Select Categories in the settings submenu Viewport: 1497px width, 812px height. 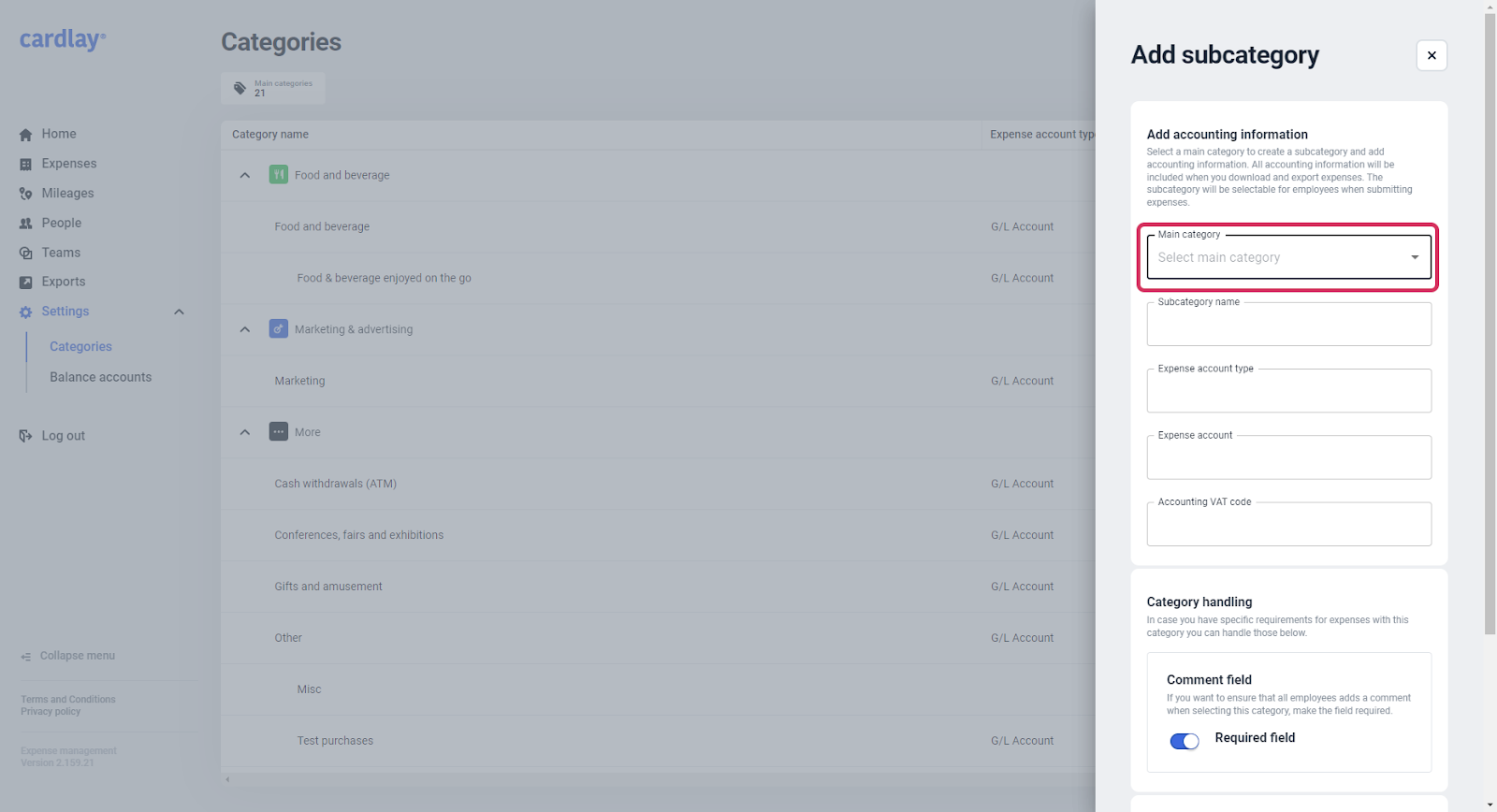(80, 347)
